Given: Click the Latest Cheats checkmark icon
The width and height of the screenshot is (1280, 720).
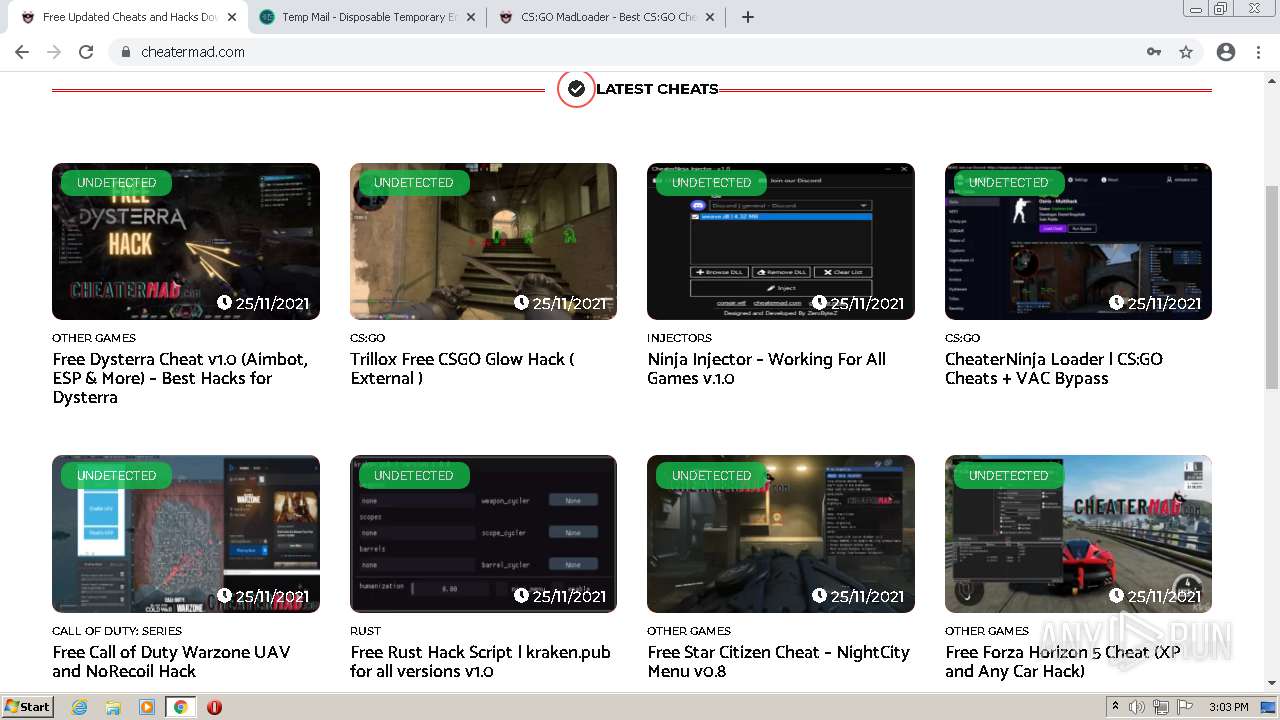Looking at the screenshot, I should pos(576,89).
